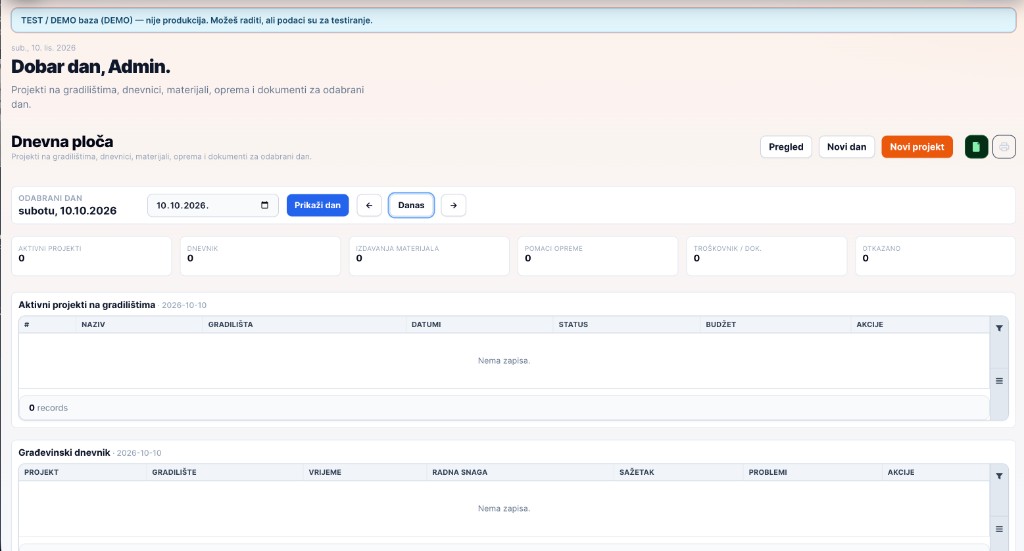Jump to today with Danas button

pyautogui.click(x=411, y=205)
